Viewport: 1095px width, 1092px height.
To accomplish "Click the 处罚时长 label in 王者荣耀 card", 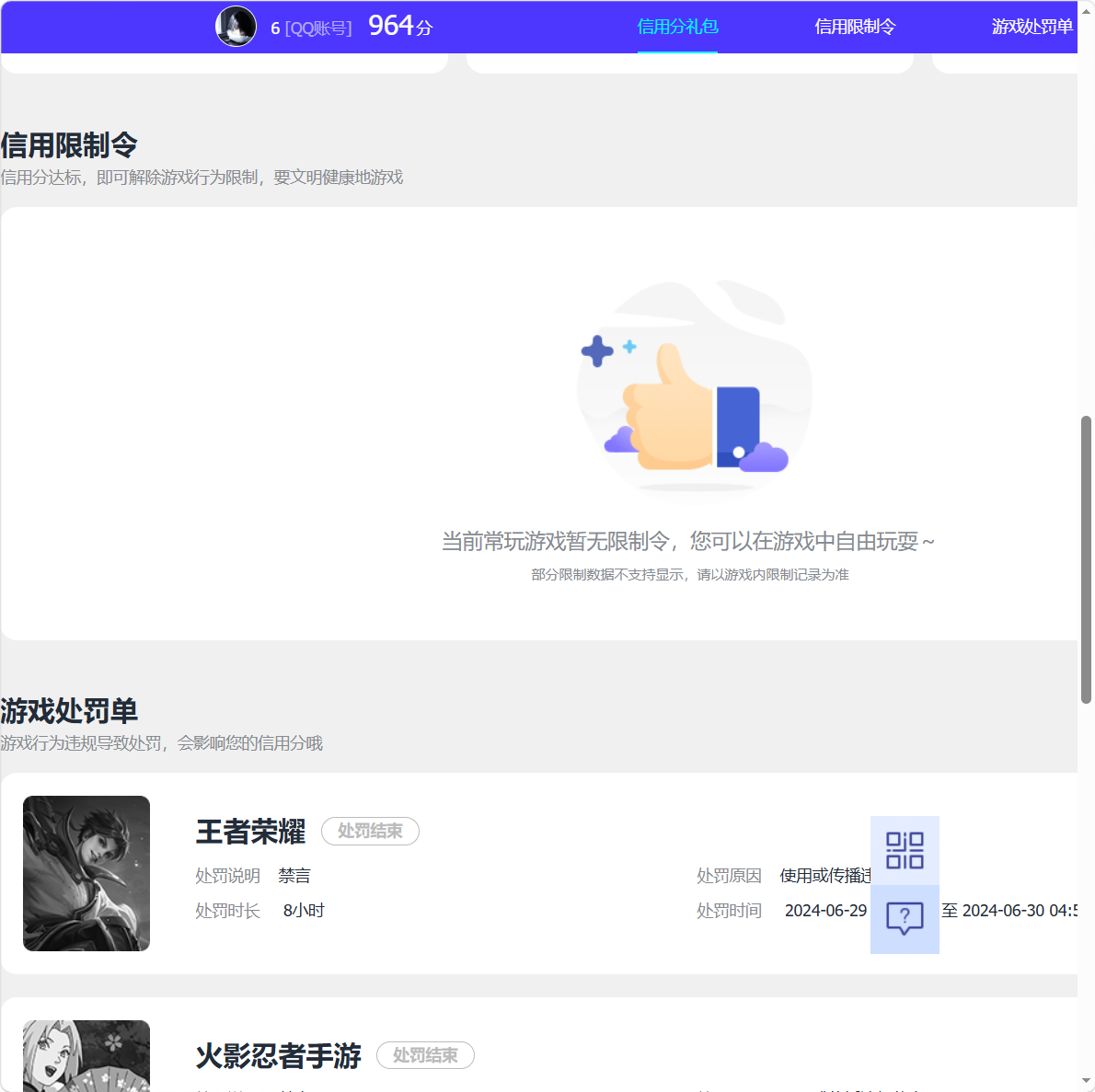I will point(227,911).
